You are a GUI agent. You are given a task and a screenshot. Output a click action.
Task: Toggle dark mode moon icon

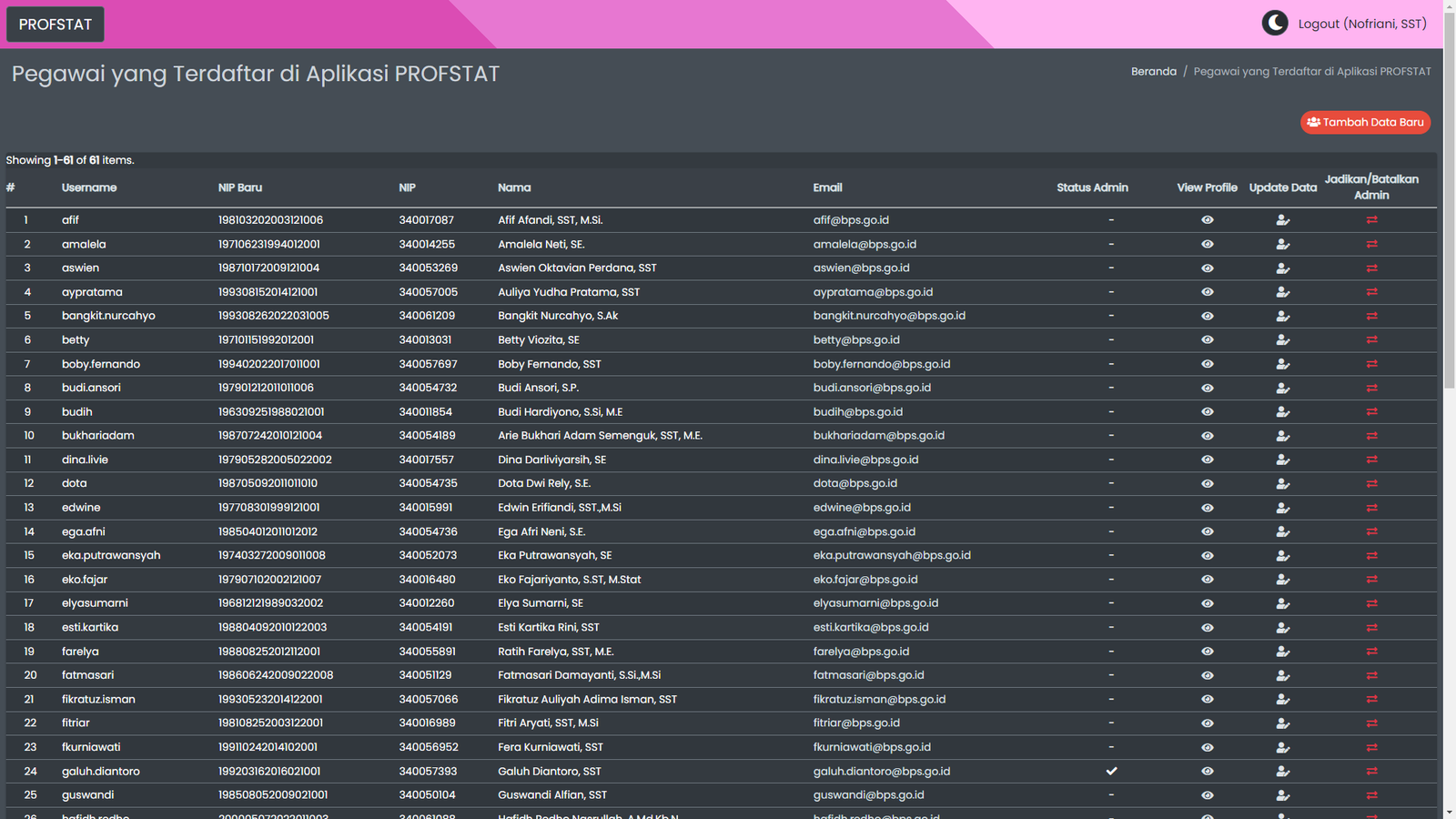pyautogui.click(x=1274, y=24)
